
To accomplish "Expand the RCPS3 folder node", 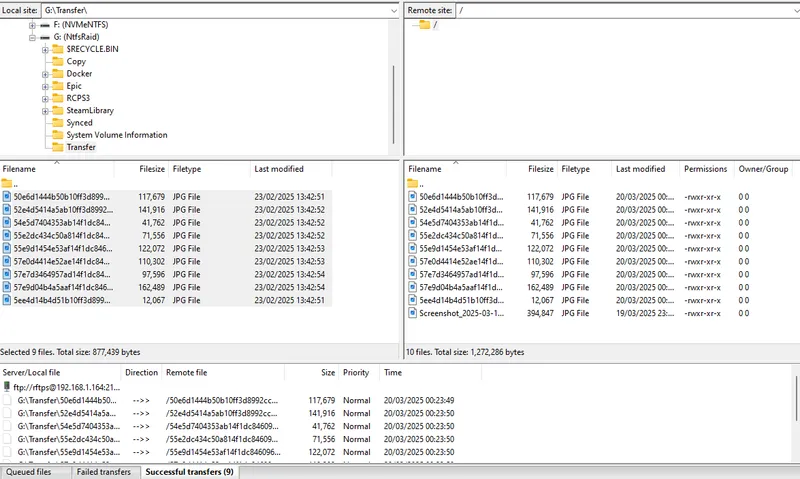I will tap(45, 98).
